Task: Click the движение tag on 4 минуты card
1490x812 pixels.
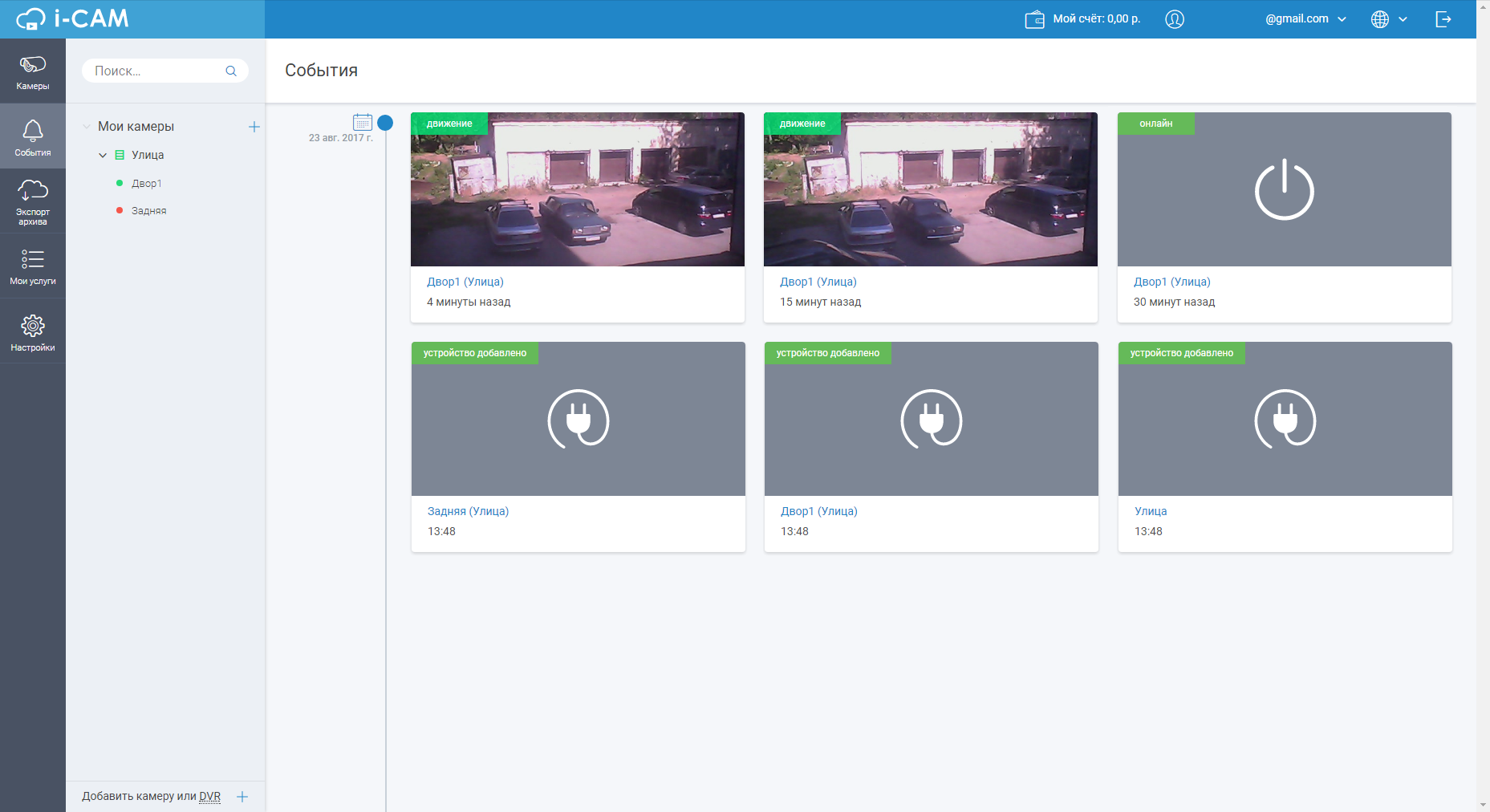Action: click(x=449, y=124)
